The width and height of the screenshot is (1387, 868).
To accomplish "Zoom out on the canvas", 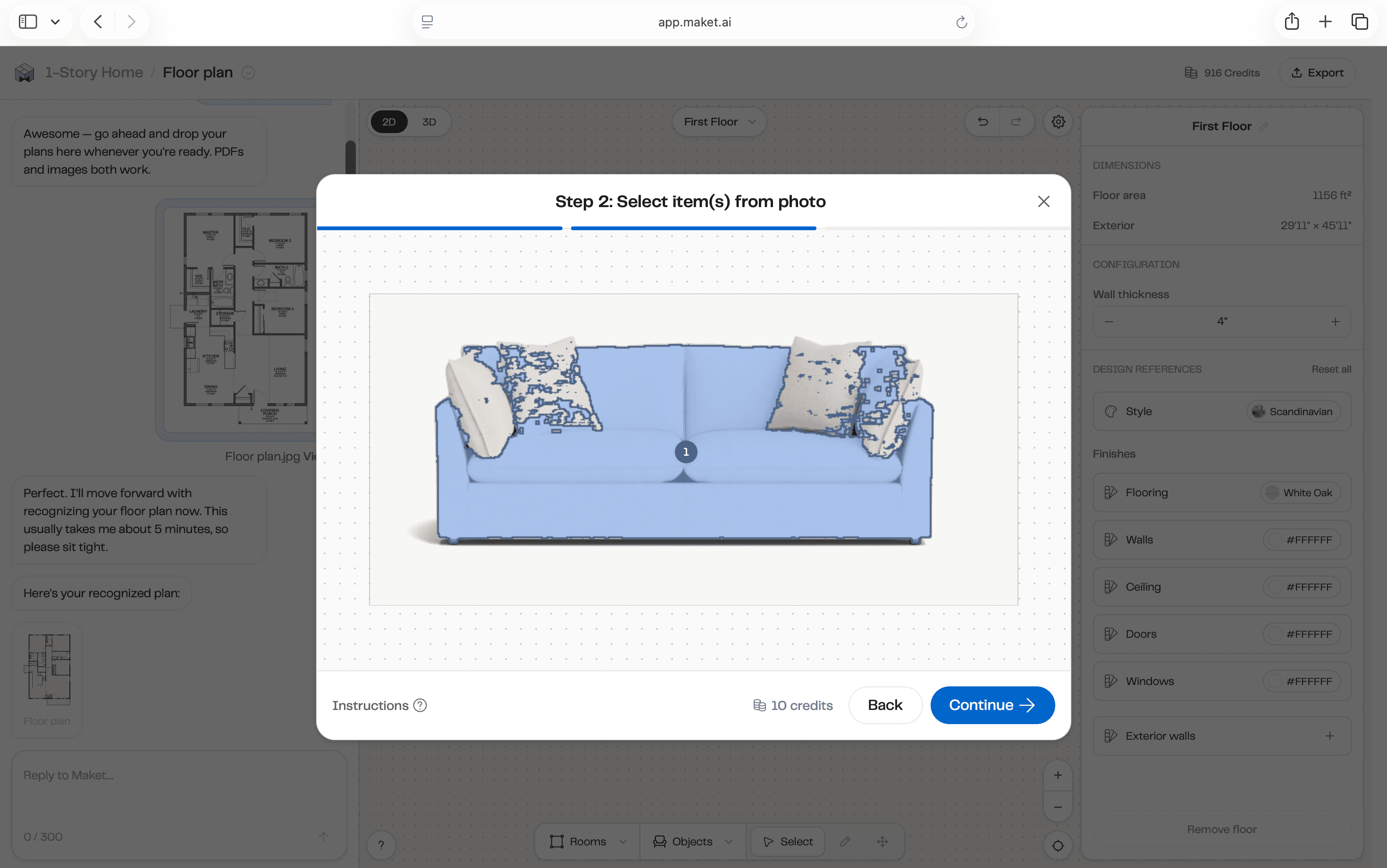I will click(1058, 807).
